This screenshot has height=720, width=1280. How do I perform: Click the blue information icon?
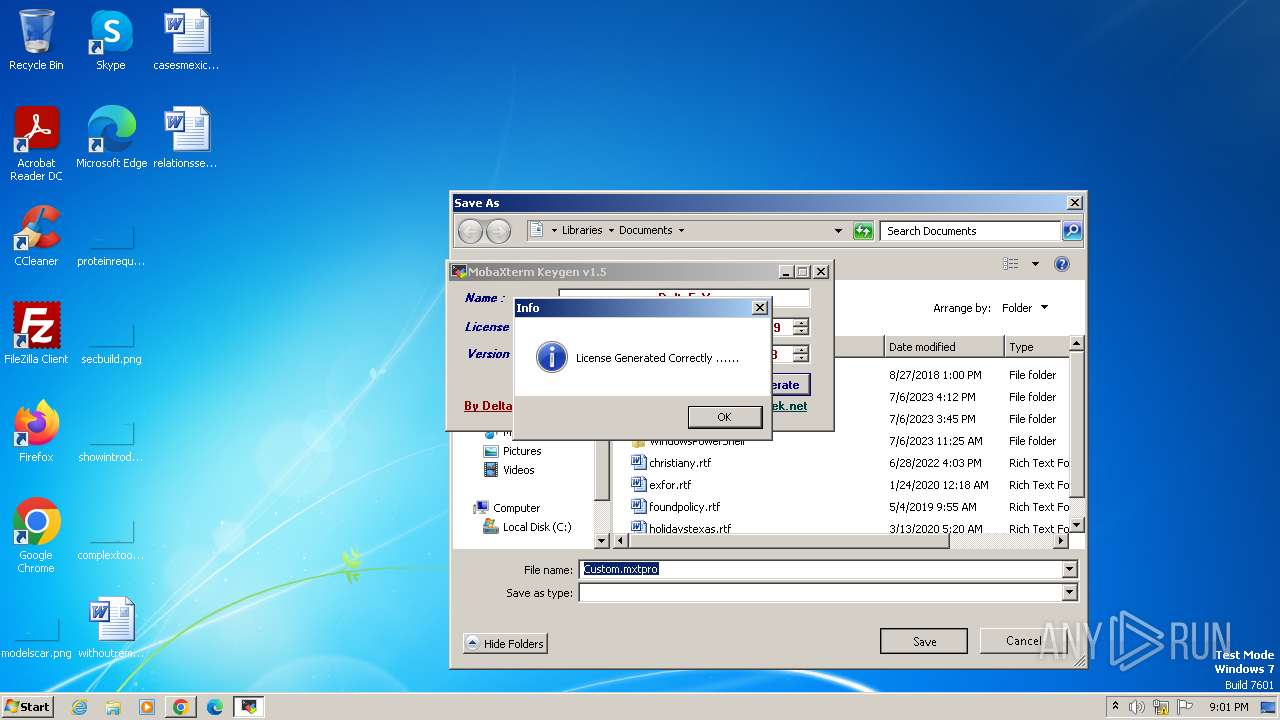551,357
